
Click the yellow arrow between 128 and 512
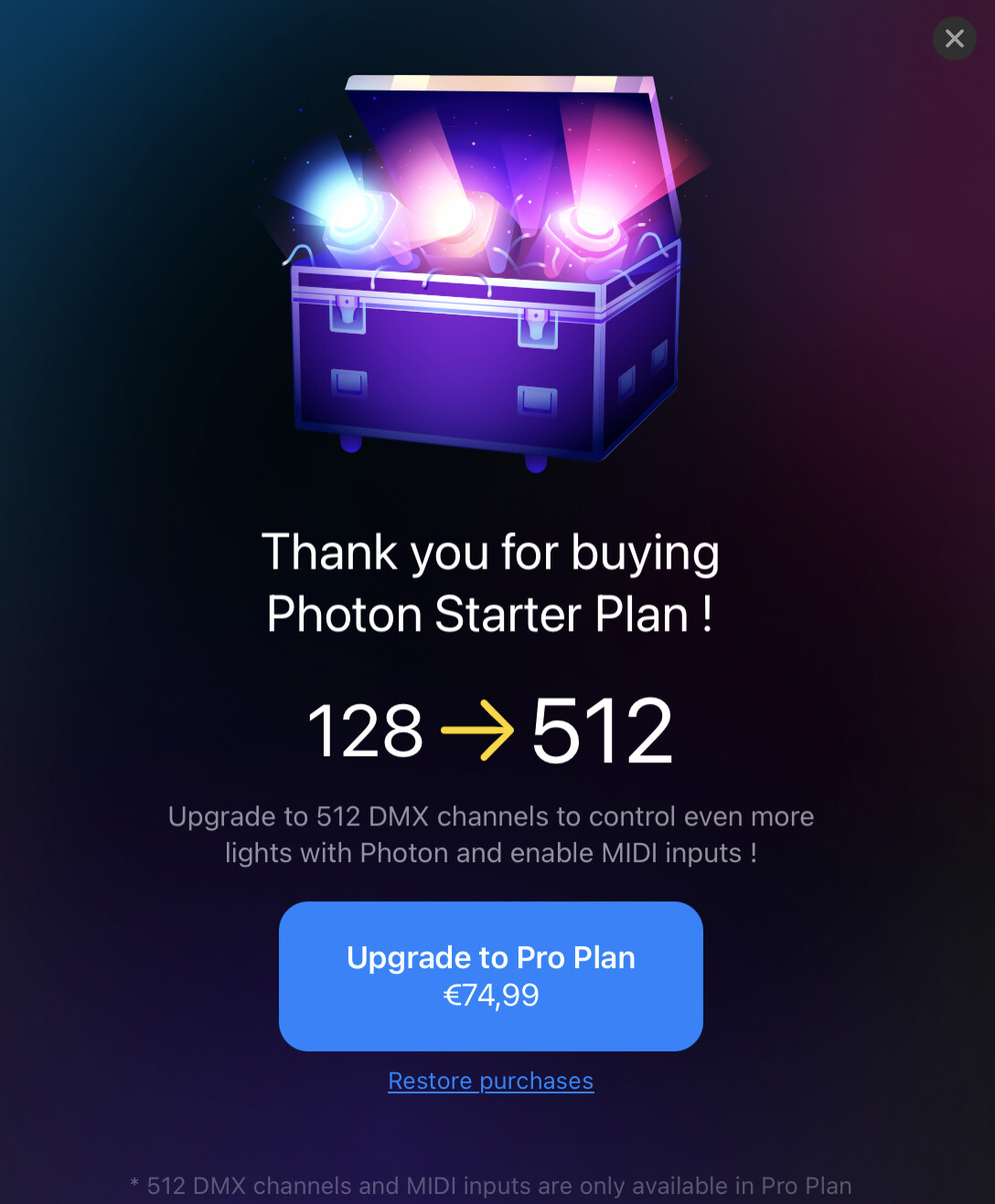477,730
